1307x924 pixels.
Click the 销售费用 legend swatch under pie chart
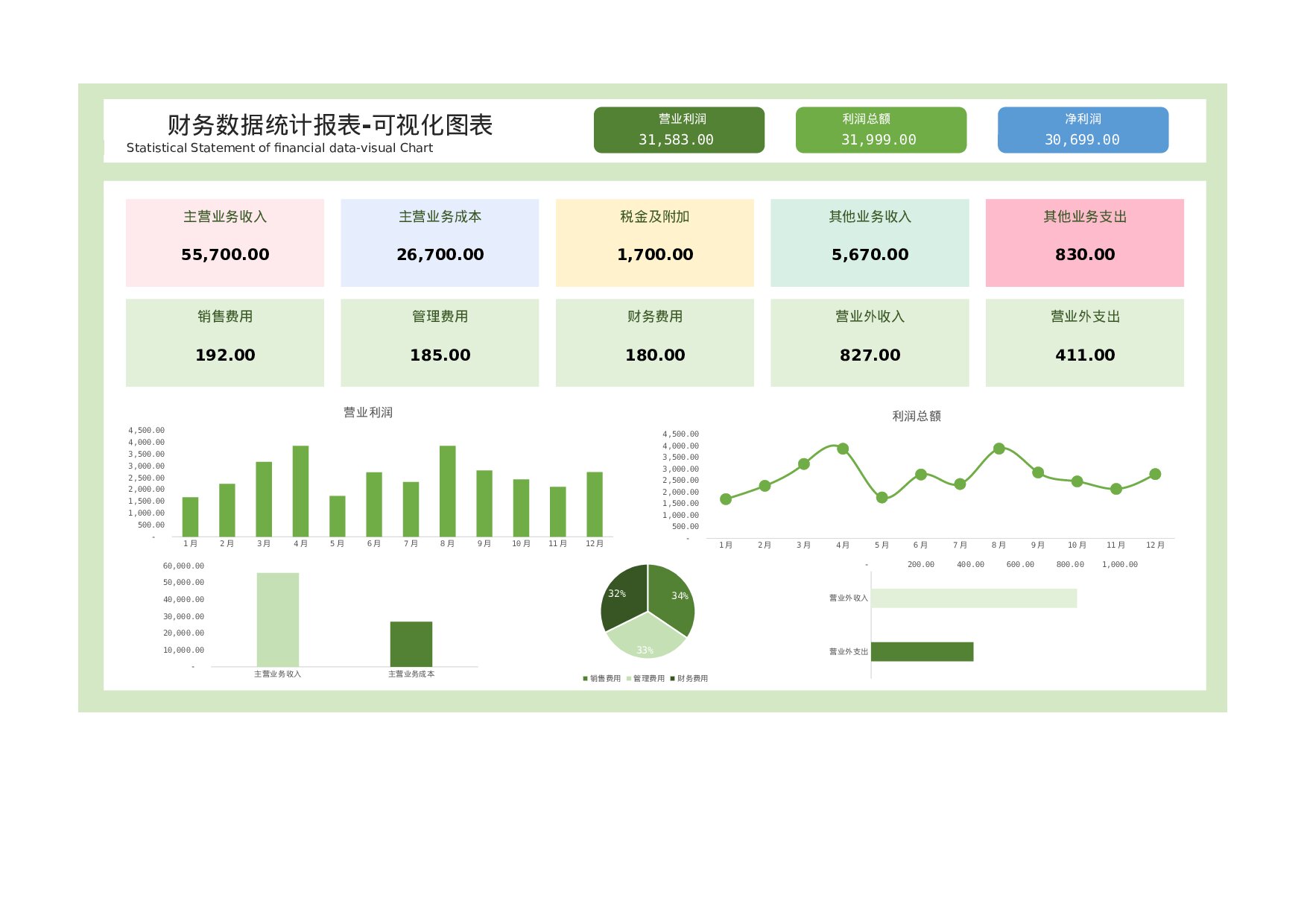pos(586,679)
